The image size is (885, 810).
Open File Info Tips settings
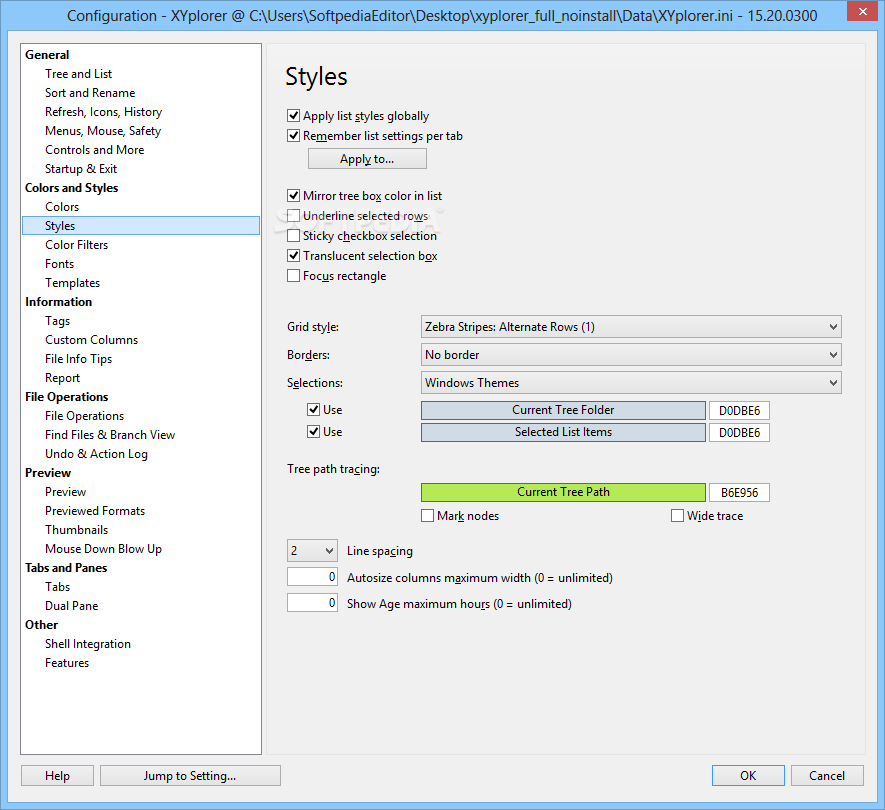click(78, 359)
